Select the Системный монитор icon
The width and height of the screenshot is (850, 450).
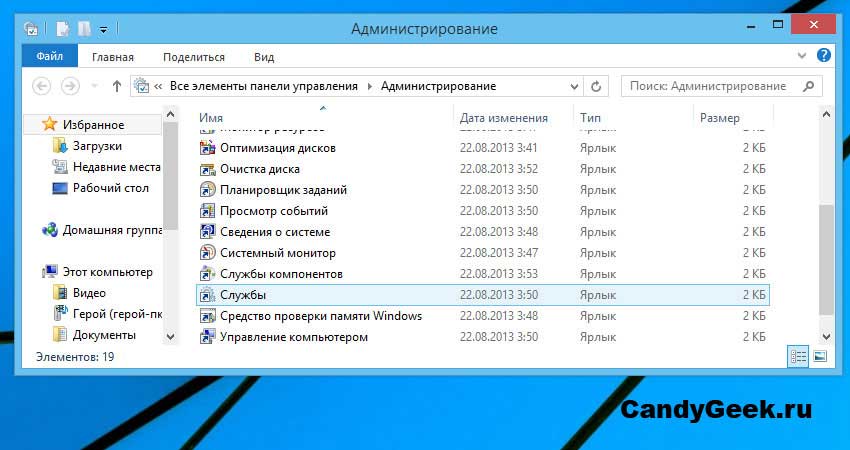click(208, 253)
